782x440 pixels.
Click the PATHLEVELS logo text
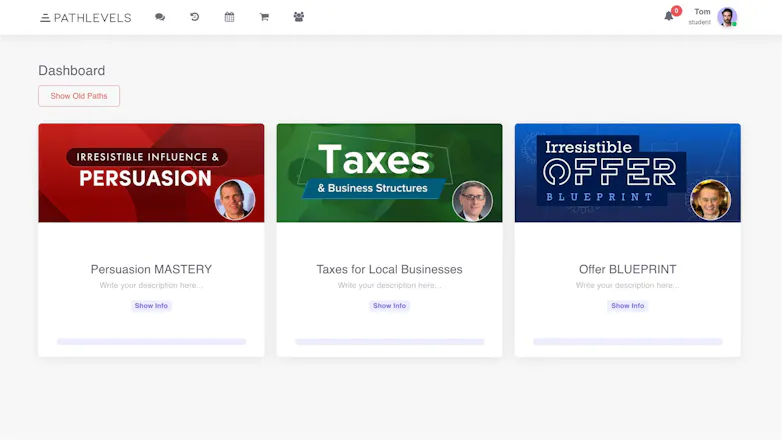[93, 18]
